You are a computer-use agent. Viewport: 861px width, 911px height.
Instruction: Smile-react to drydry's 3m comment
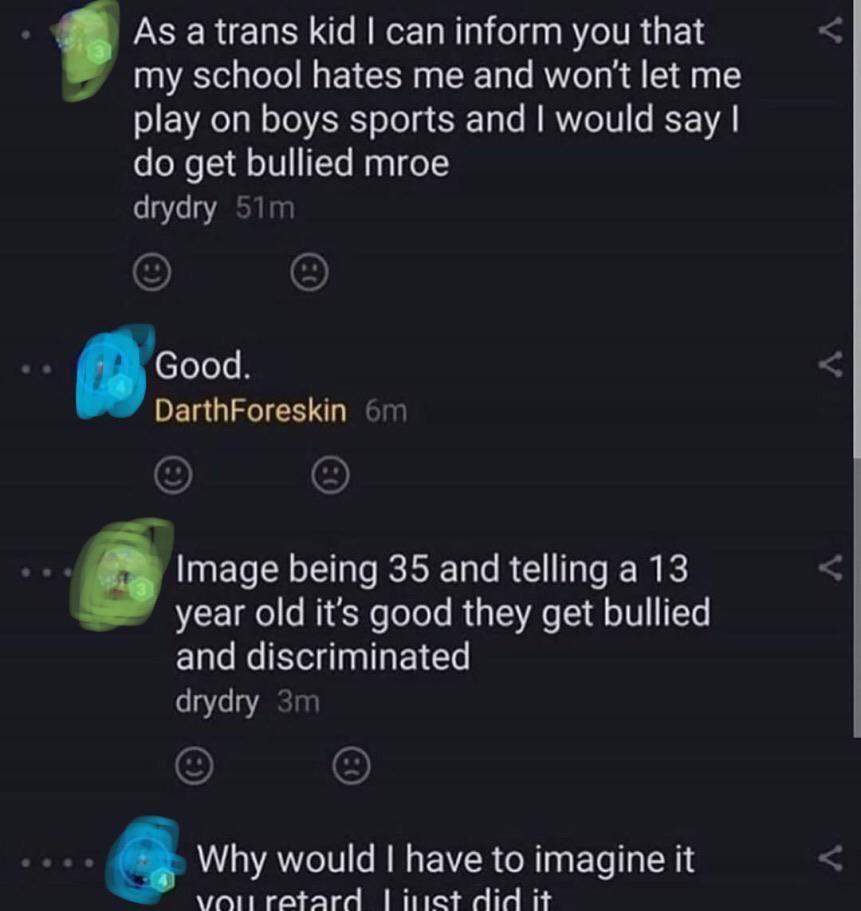click(x=195, y=766)
